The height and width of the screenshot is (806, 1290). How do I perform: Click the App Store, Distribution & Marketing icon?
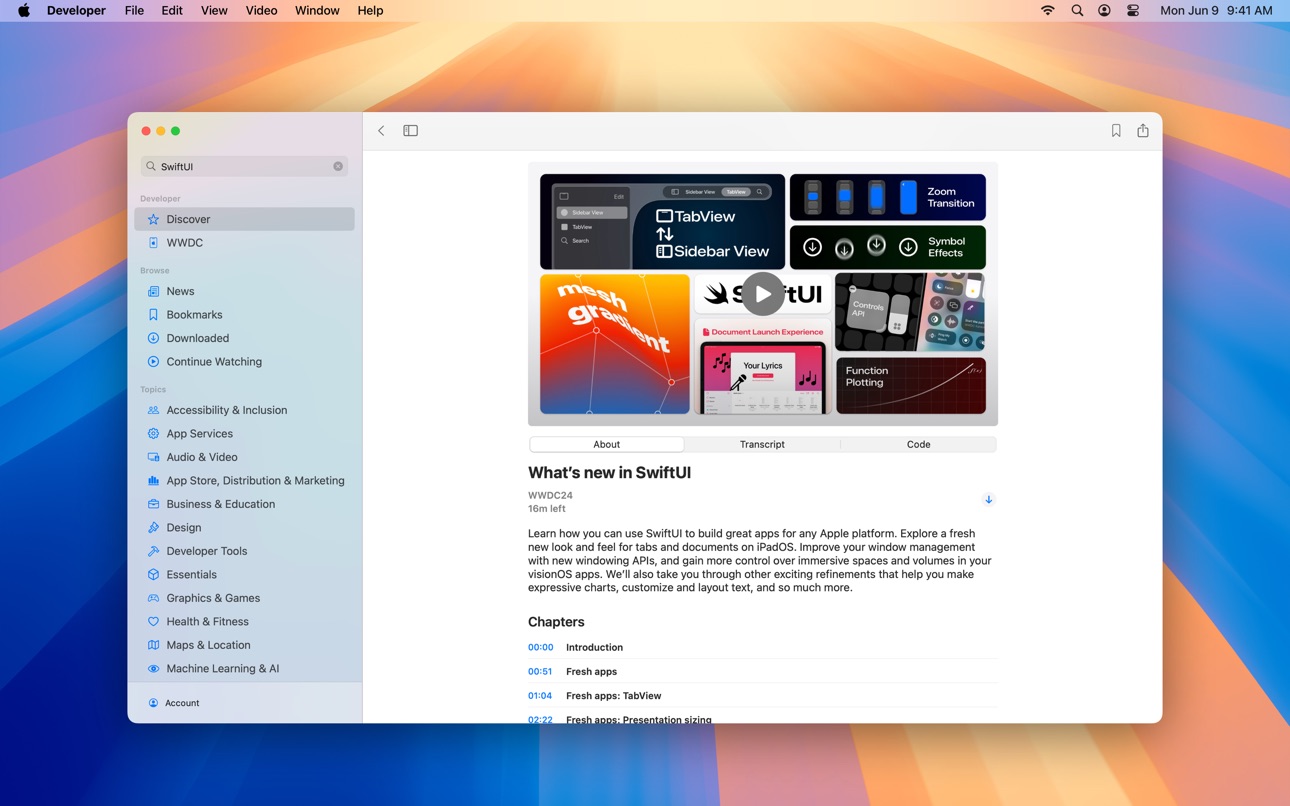click(x=153, y=481)
